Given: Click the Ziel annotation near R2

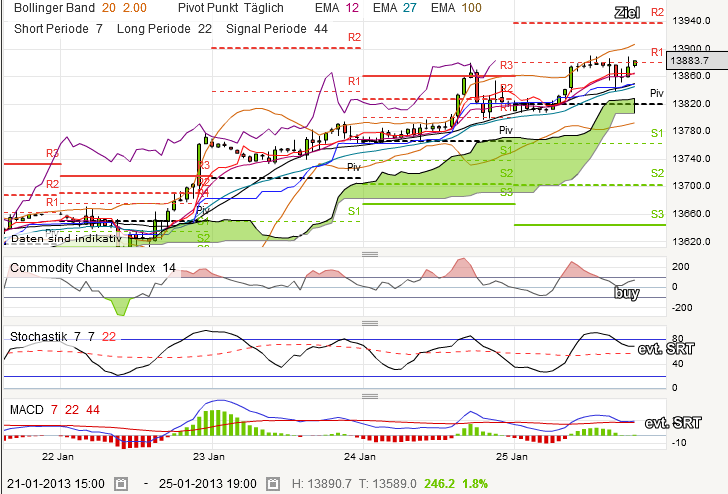Looking at the screenshot, I should click(x=627, y=13).
